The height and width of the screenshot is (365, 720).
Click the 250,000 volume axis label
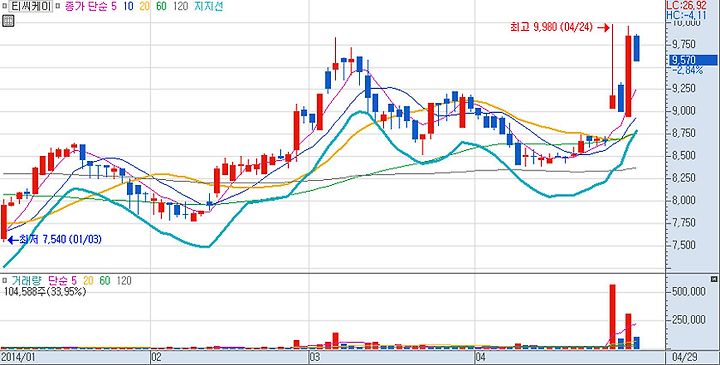coord(688,320)
